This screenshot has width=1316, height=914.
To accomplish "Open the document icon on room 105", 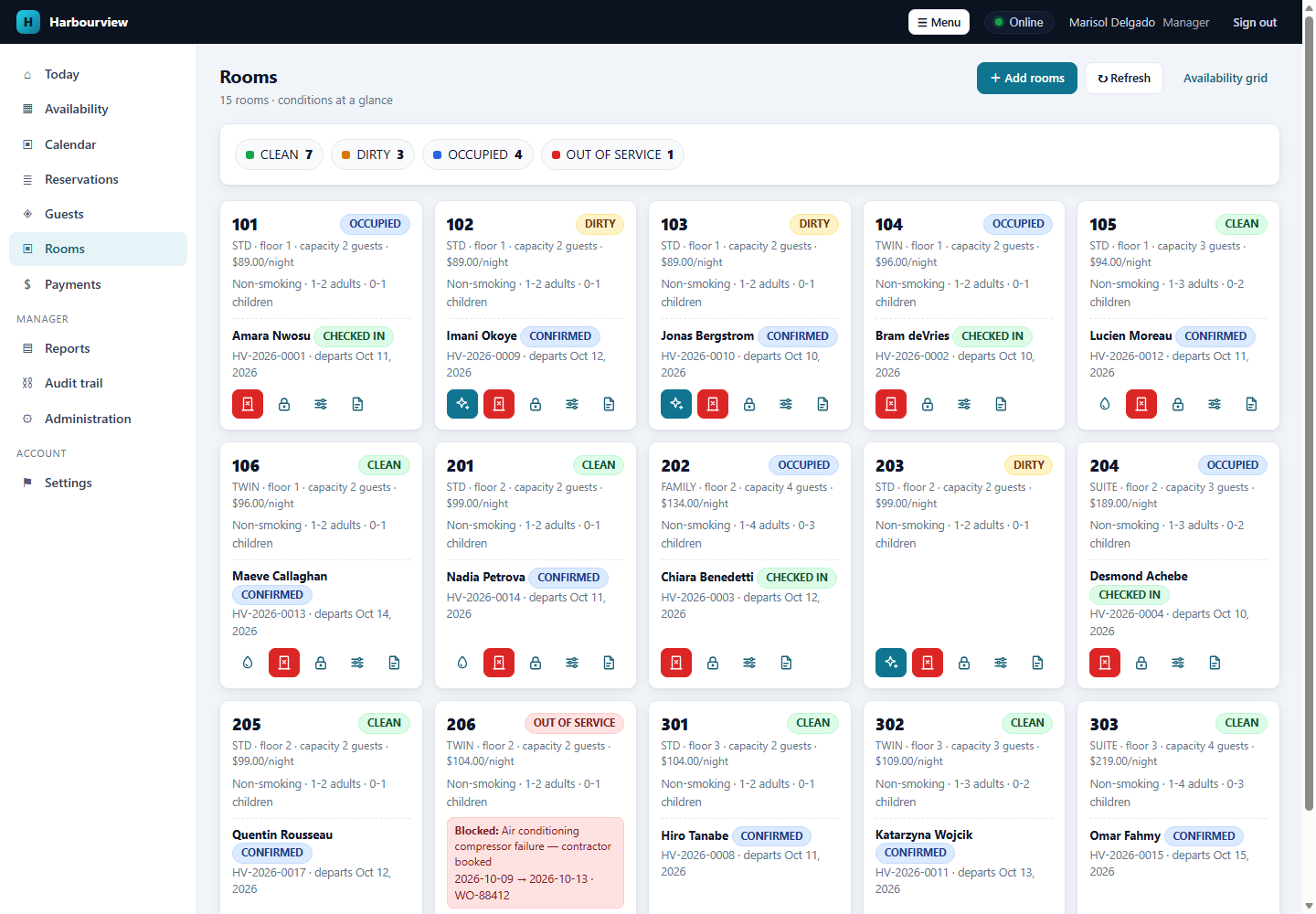I will (x=1251, y=404).
